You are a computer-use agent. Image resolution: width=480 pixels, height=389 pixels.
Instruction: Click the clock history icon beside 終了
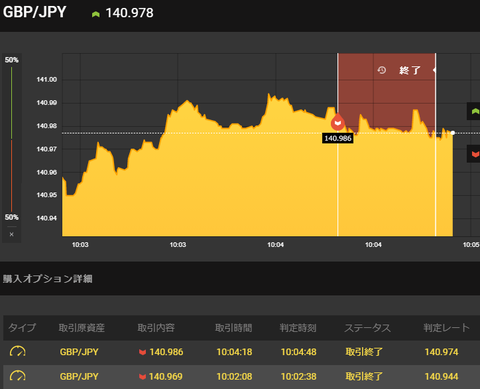(x=382, y=70)
